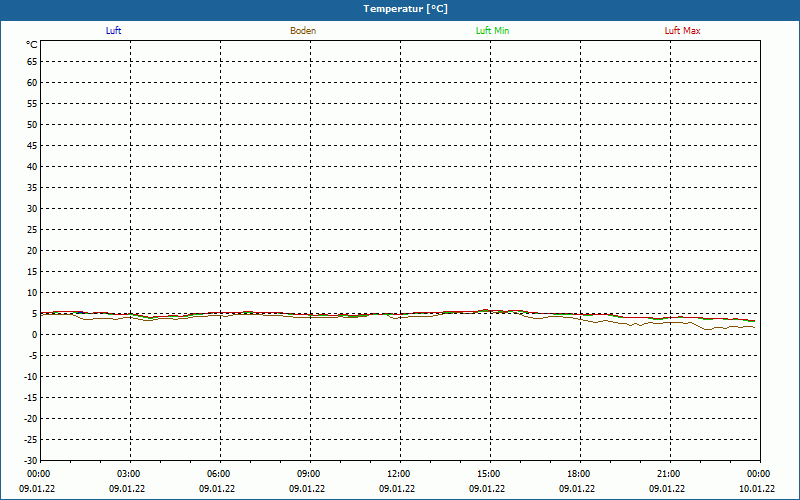Click the 60 value on the temperature axis
Screen dimensions: 800x500
32,83
